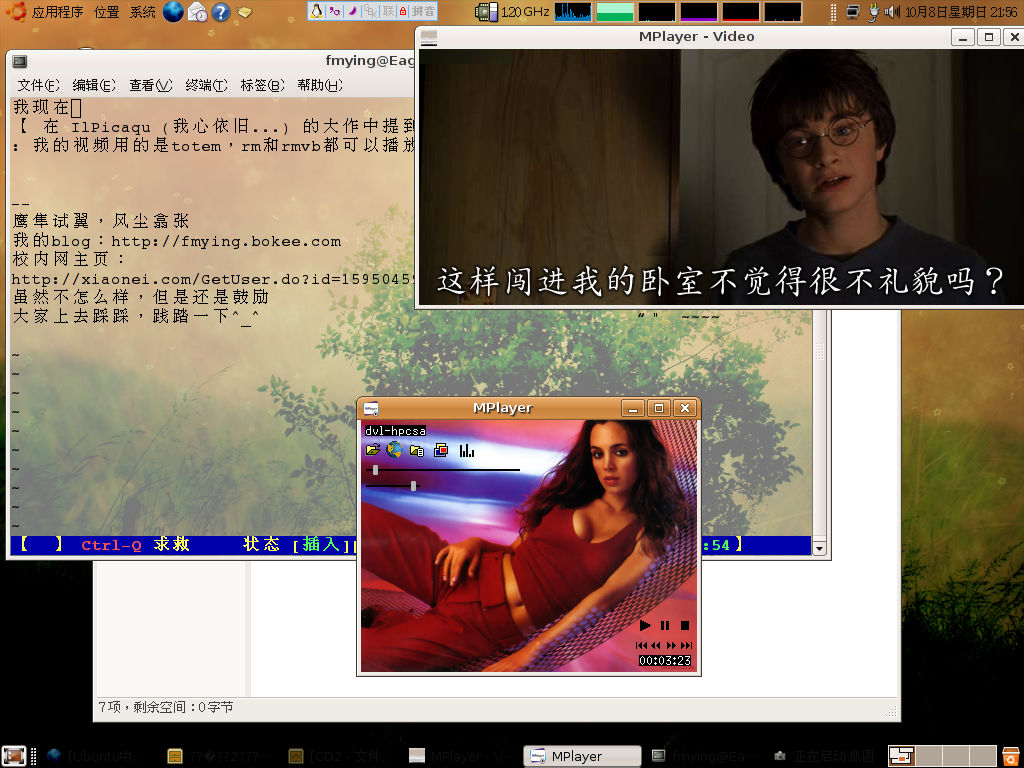Launch the web browser globe icon in top panel

(173, 12)
